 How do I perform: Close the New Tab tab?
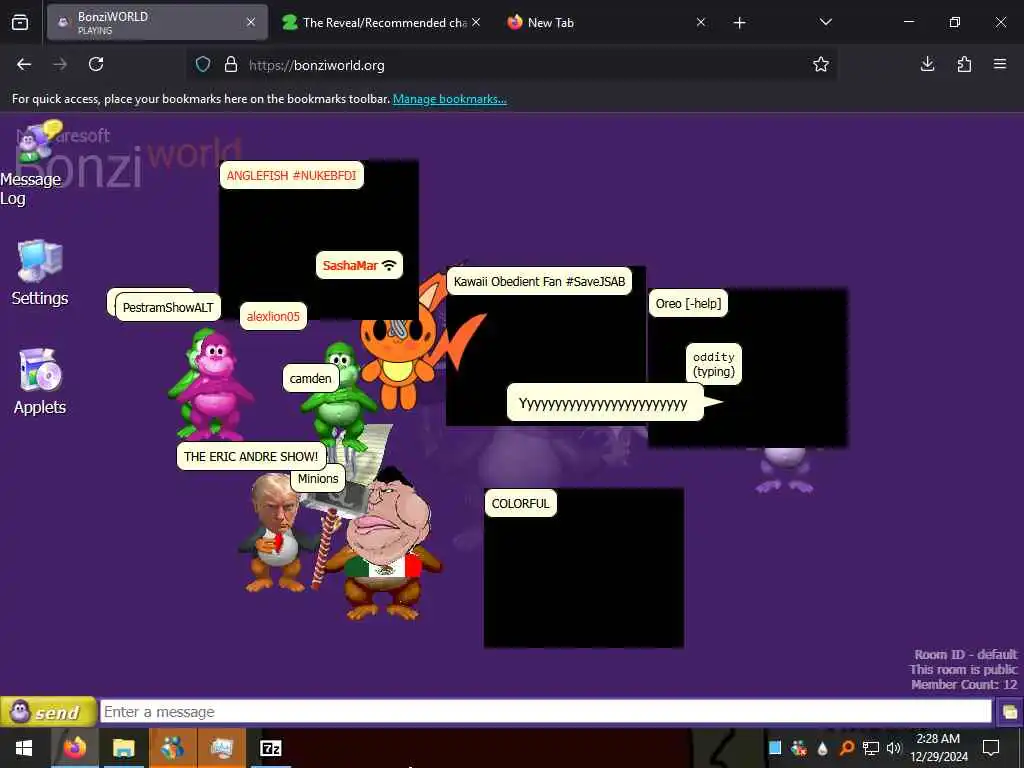click(x=701, y=23)
